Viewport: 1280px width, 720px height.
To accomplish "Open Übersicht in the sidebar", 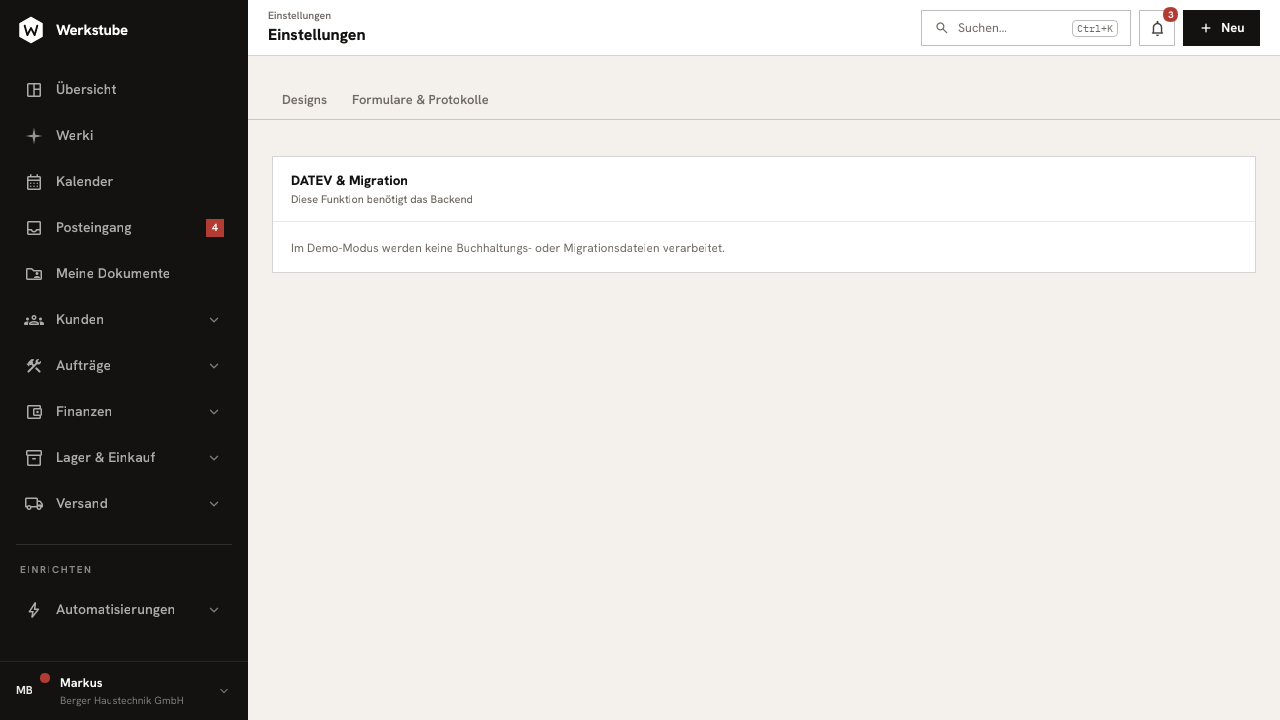I will (124, 90).
